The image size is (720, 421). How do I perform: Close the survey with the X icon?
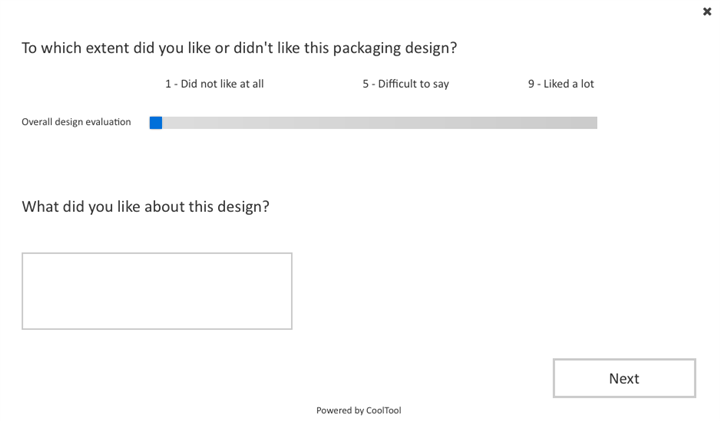point(707,12)
